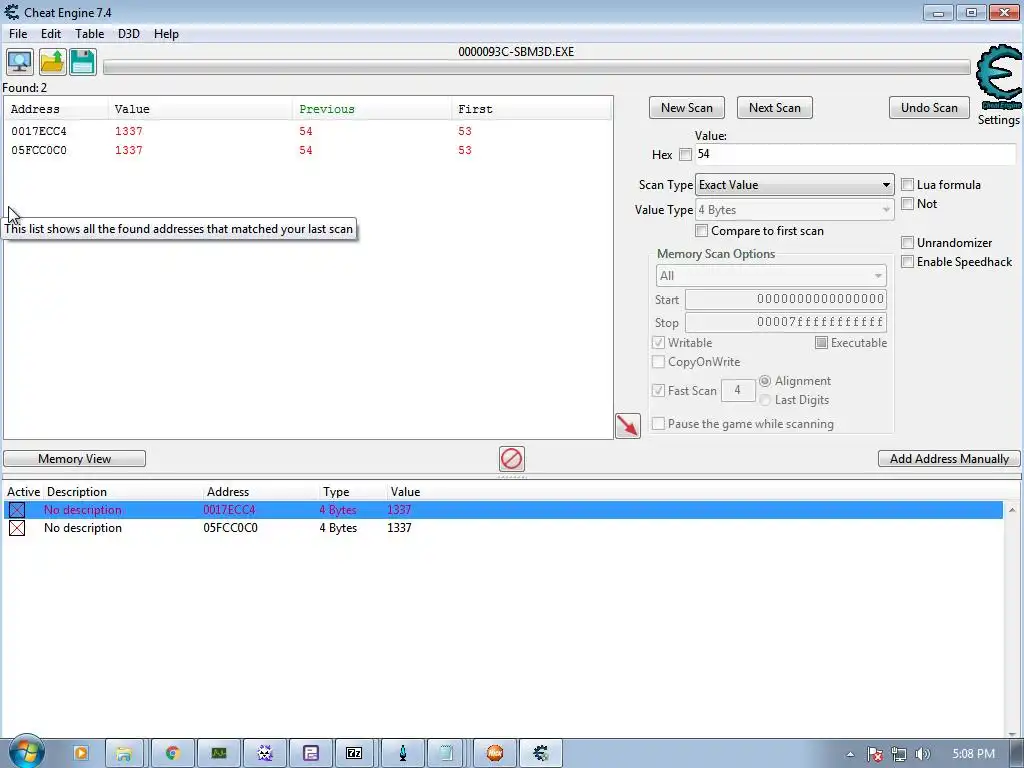Select found address 05FCC0C0 row

pos(308,150)
